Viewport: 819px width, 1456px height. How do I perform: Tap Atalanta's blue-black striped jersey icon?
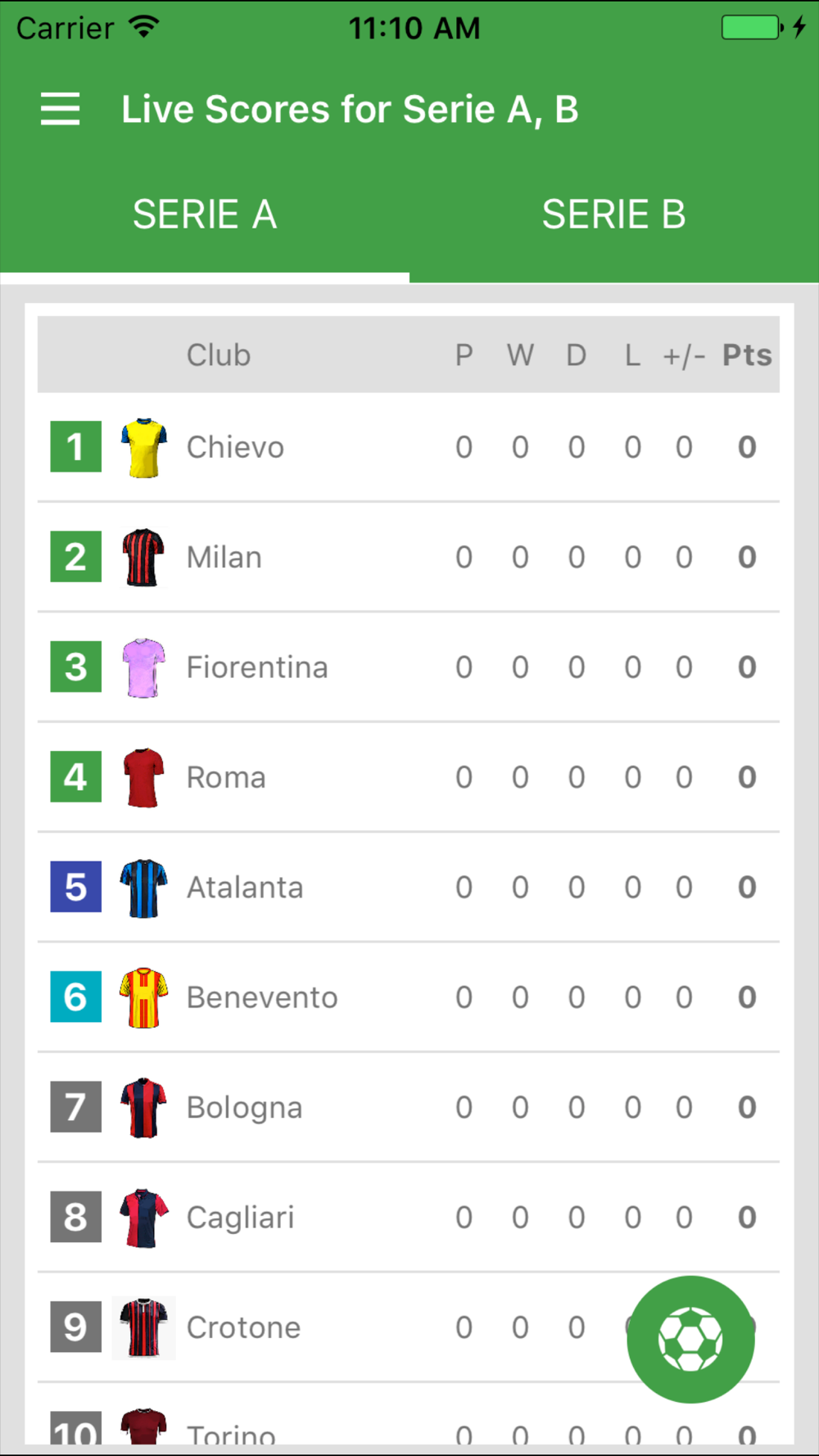[144, 888]
